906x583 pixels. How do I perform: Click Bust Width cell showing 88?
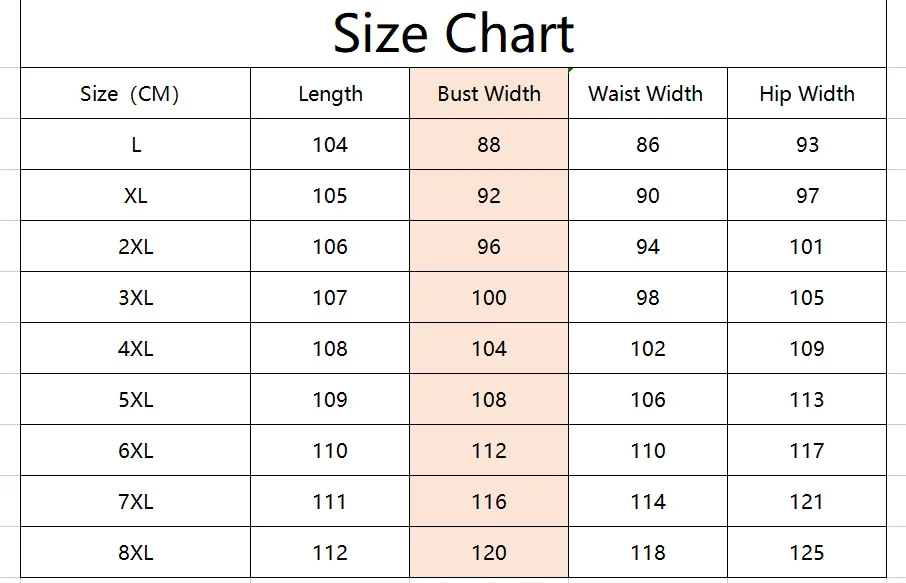pyautogui.click(x=489, y=145)
